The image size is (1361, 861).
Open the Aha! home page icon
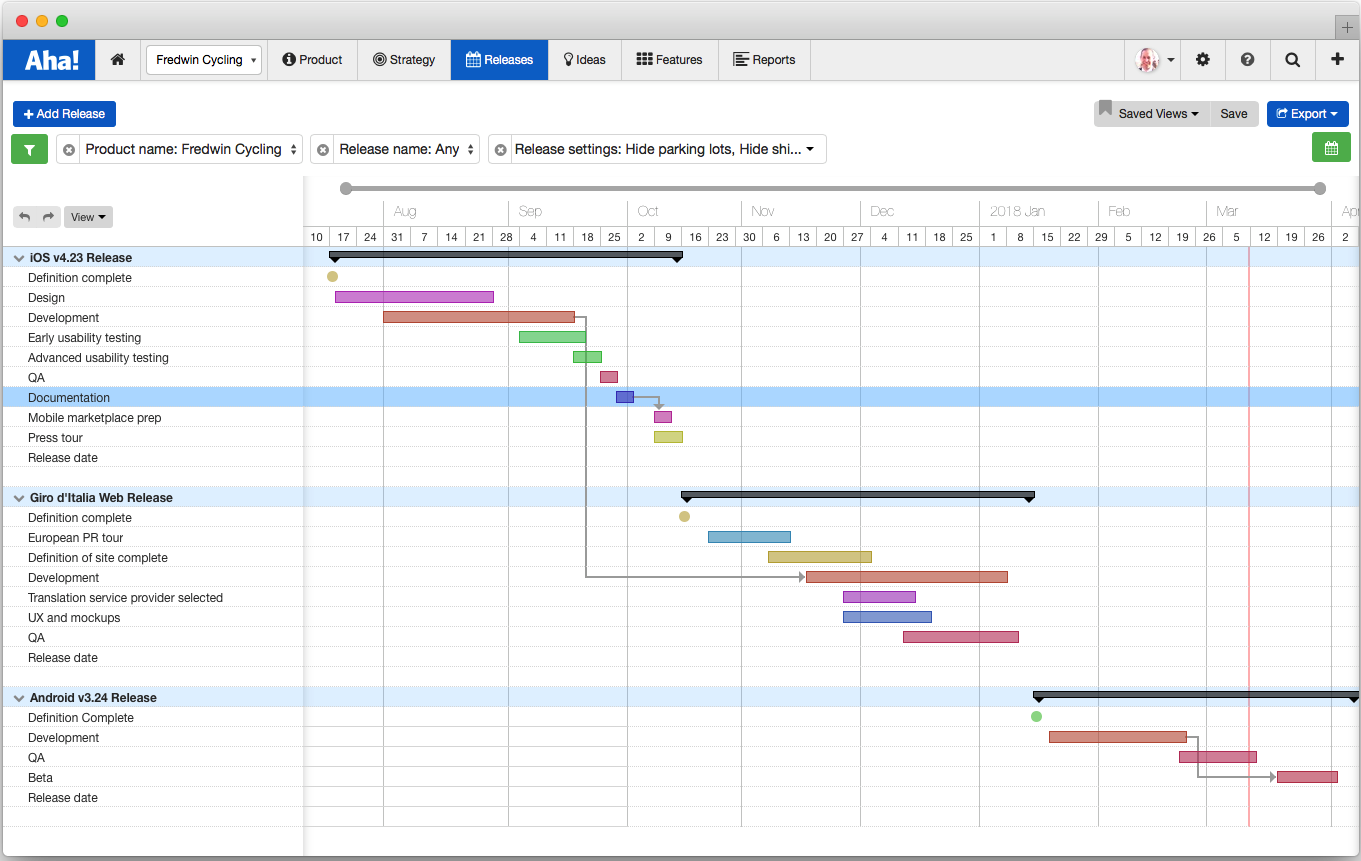(x=117, y=59)
